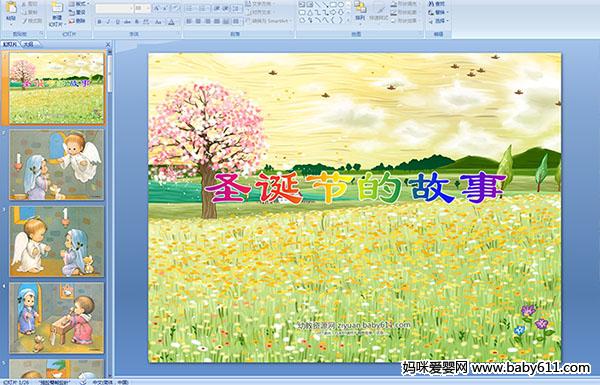Open the Replace dropdown in the editing group
Viewport: 600px width, 385px height.
point(437,12)
